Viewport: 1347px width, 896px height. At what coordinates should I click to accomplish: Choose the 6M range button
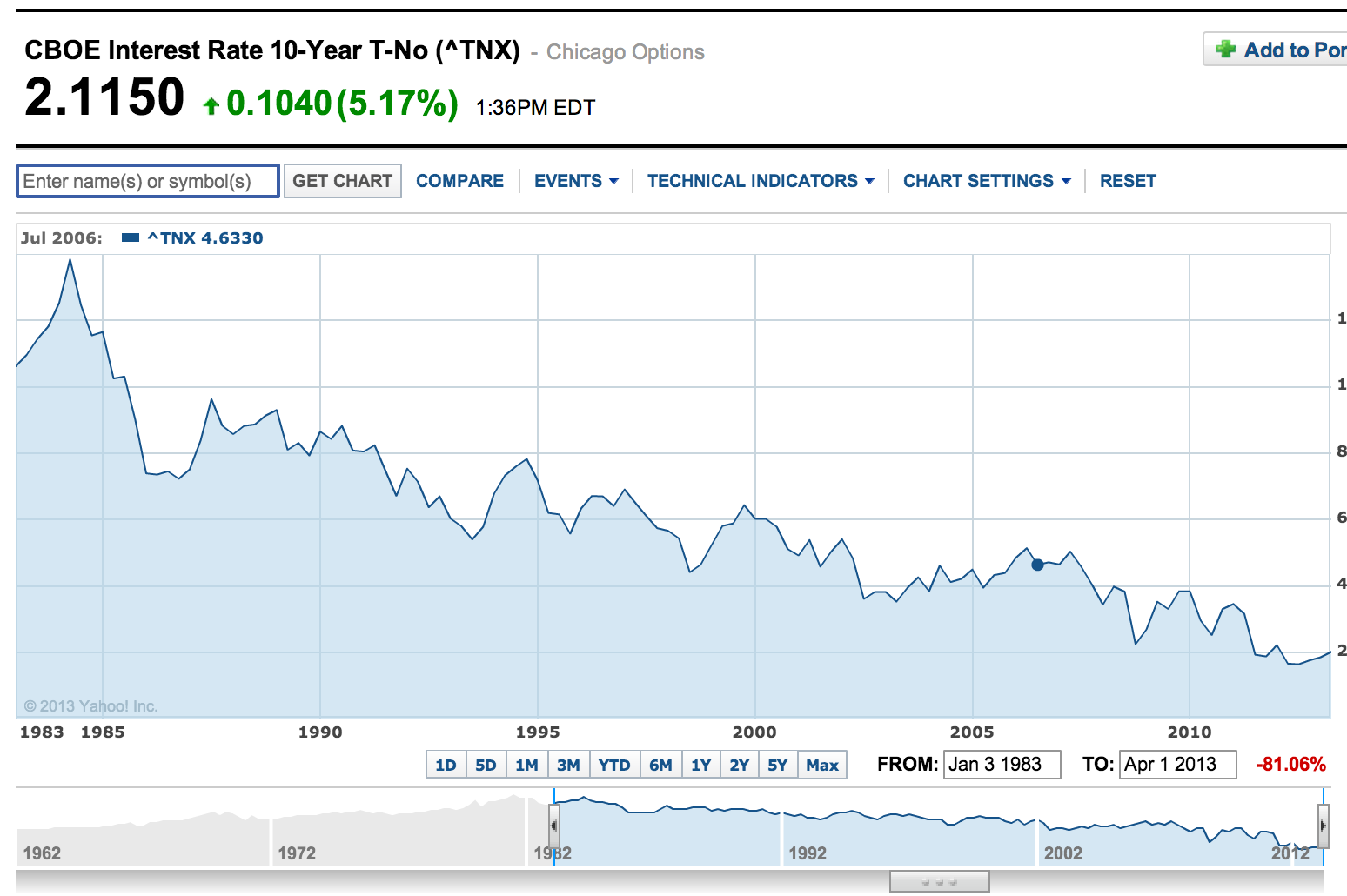click(660, 765)
